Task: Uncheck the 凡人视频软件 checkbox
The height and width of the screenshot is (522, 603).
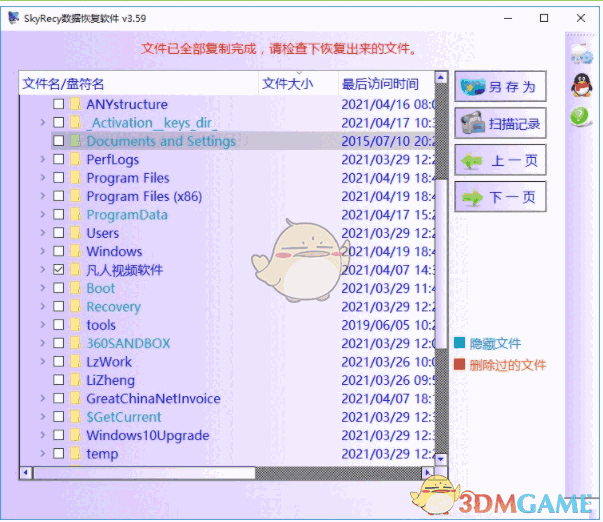Action: 58,270
